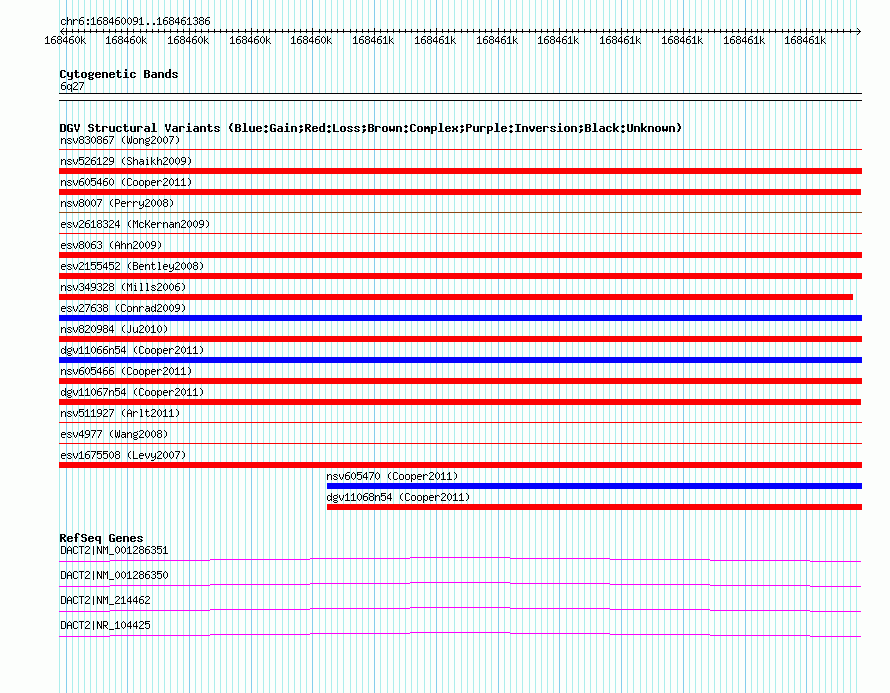Click the esv27638 (Conrad2009) label
Viewport: 890px width, 693px height.
pos(123,308)
